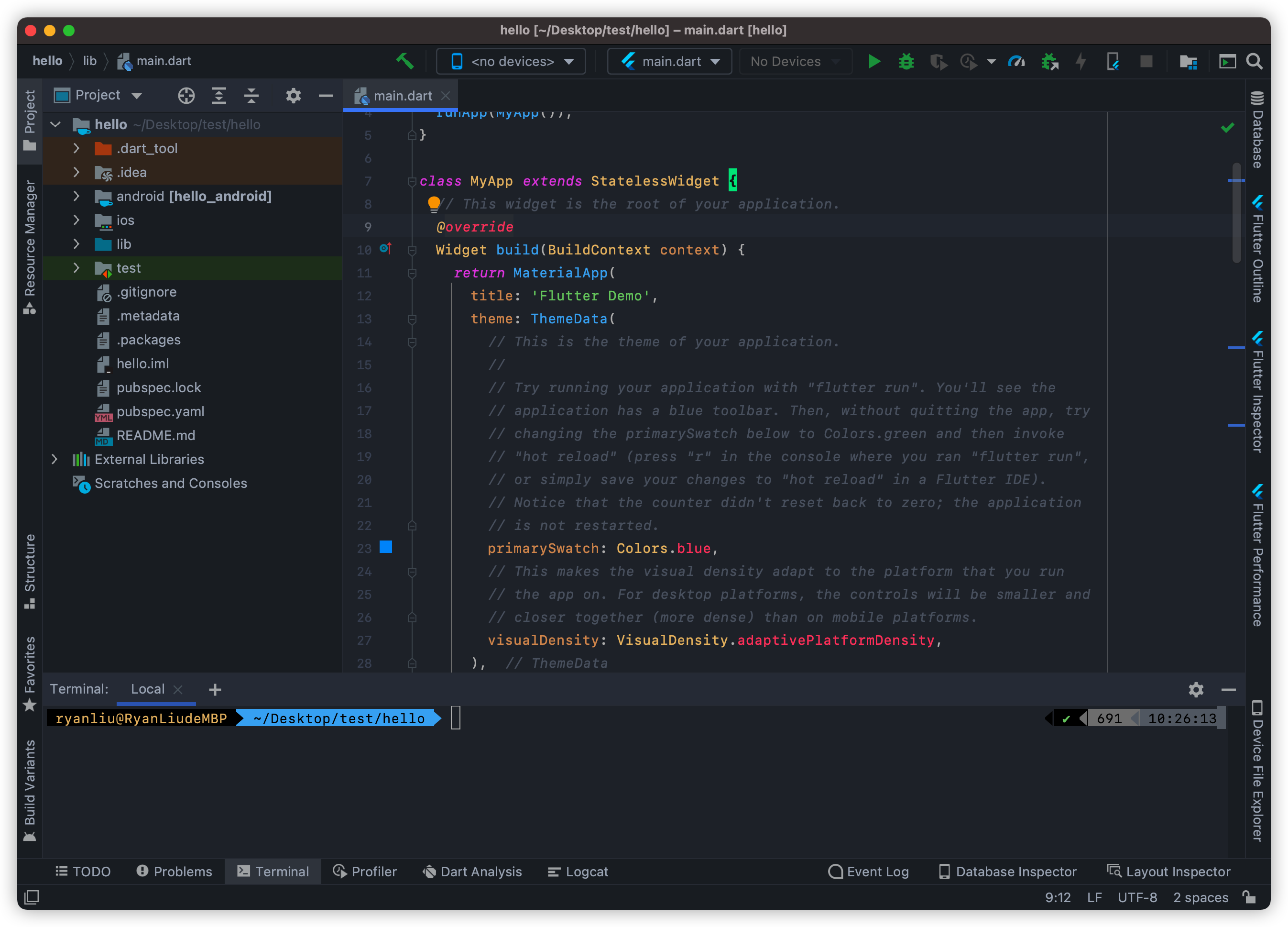Click the 2 spaces indent setting
The image size is (1288, 927).
pos(1200,897)
